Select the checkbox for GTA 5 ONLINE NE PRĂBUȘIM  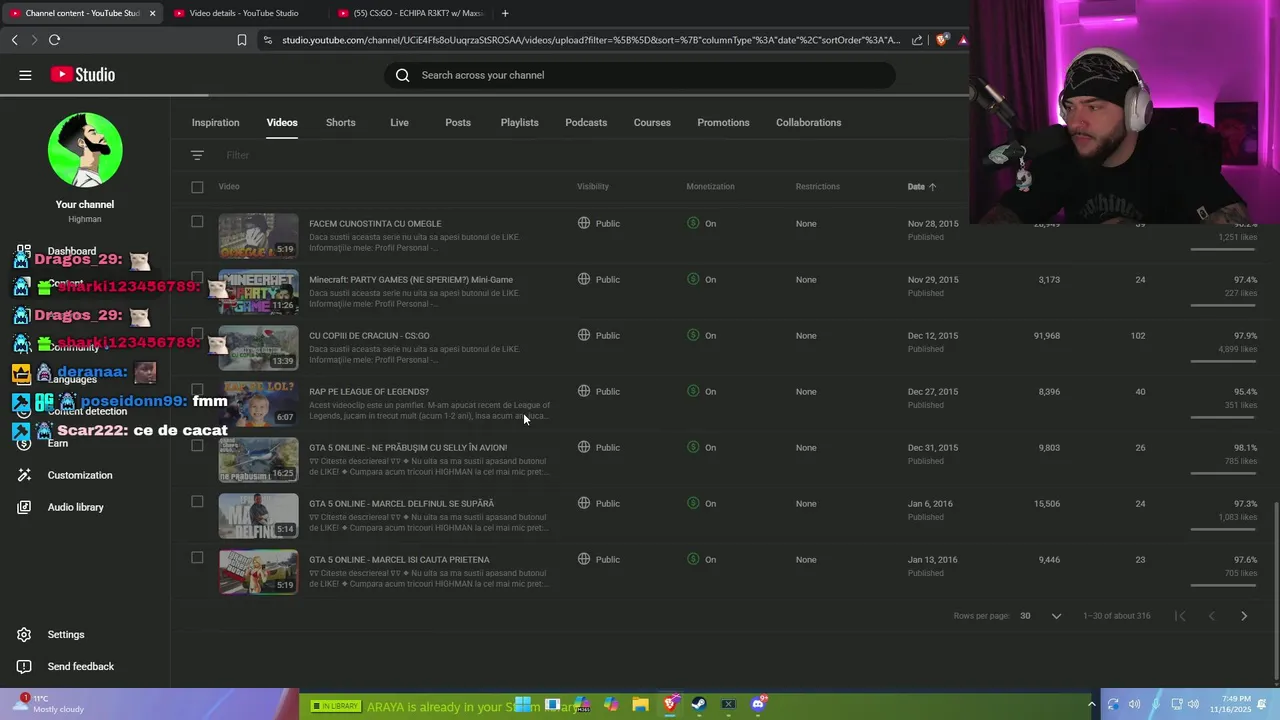[197, 446]
